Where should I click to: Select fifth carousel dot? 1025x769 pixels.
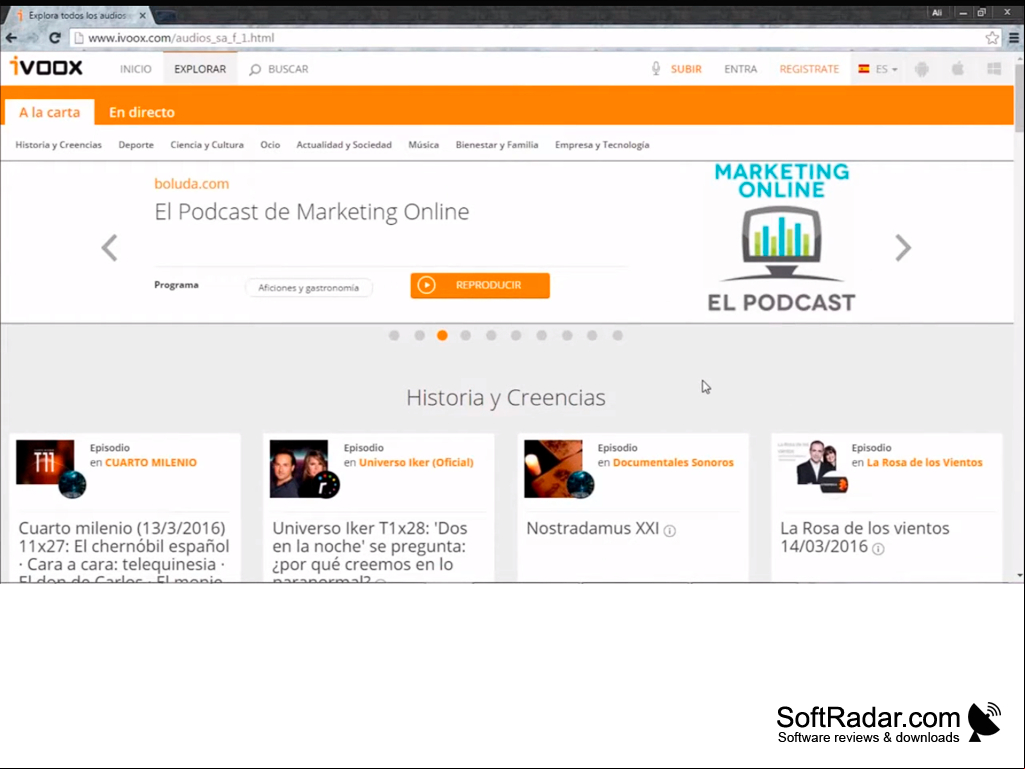(491, 335)
